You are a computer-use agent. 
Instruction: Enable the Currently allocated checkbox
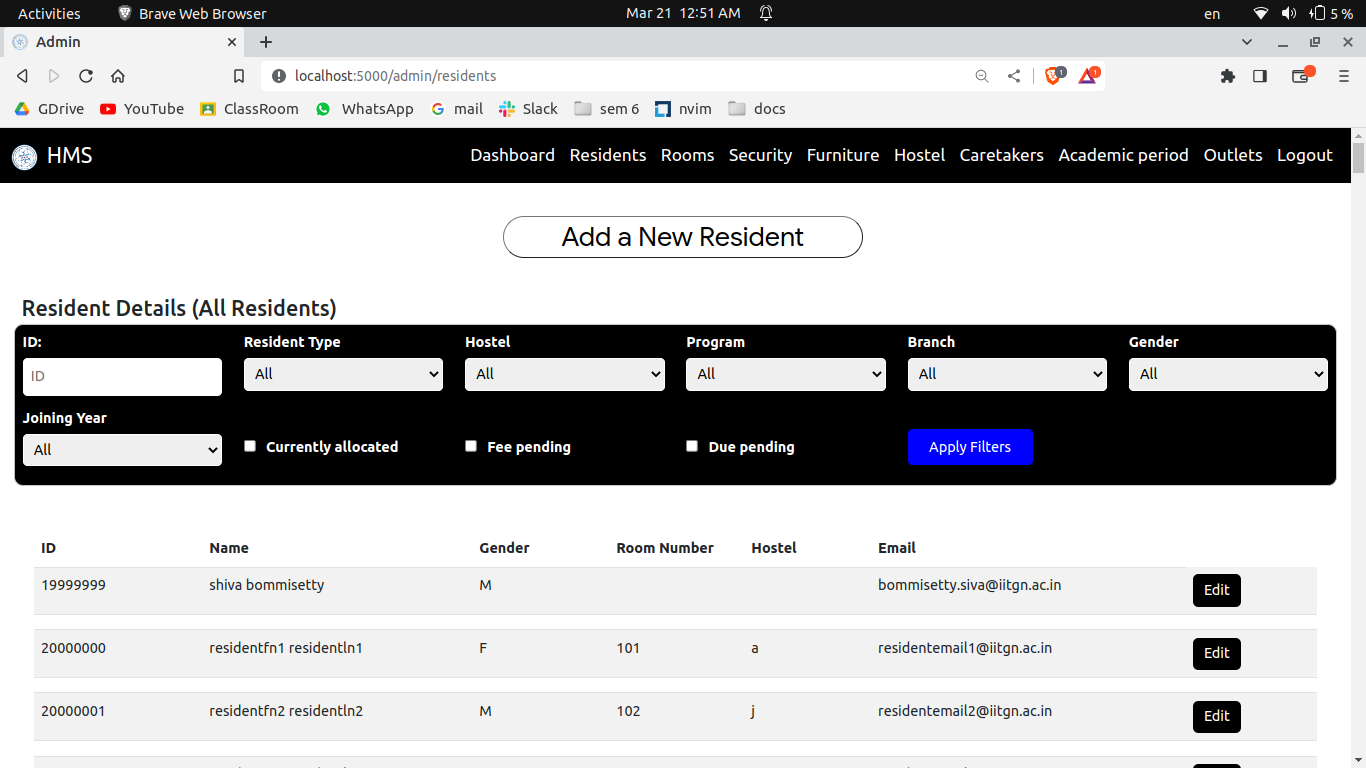tap(250, 445)
